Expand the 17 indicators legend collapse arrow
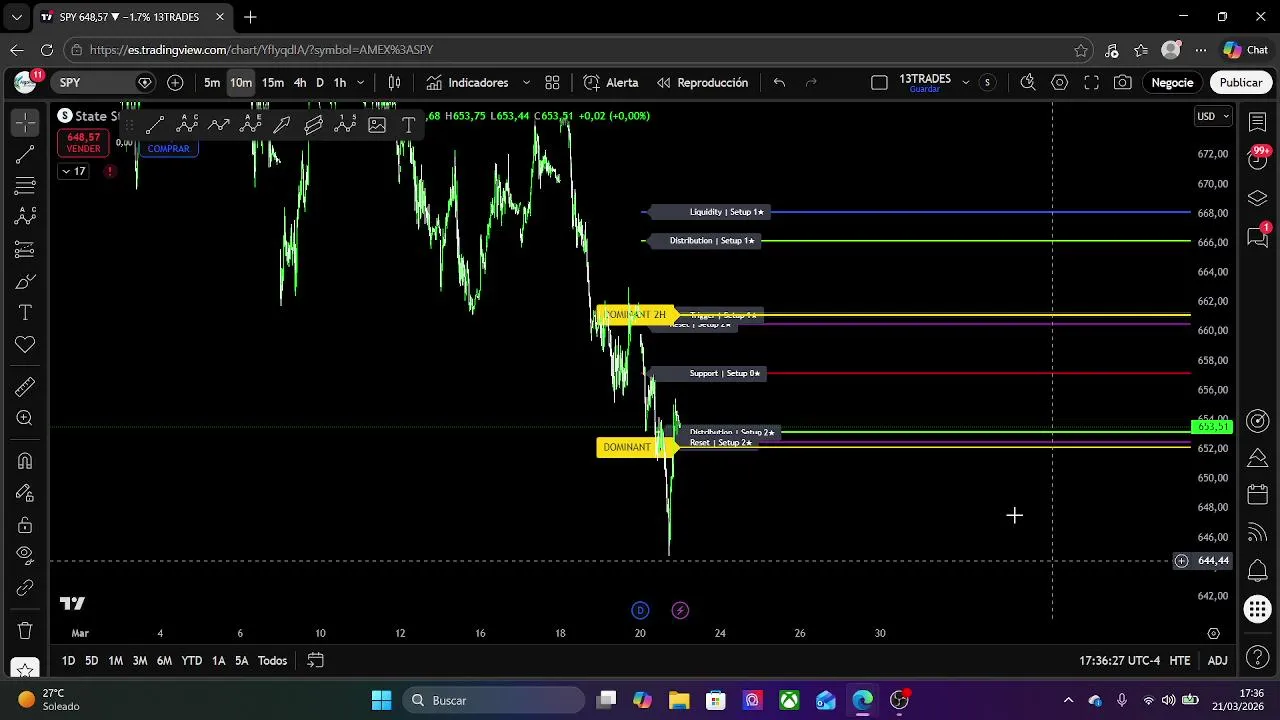Image resolution: width=1280 pixels, height=720 pixels. coord(73,171)
